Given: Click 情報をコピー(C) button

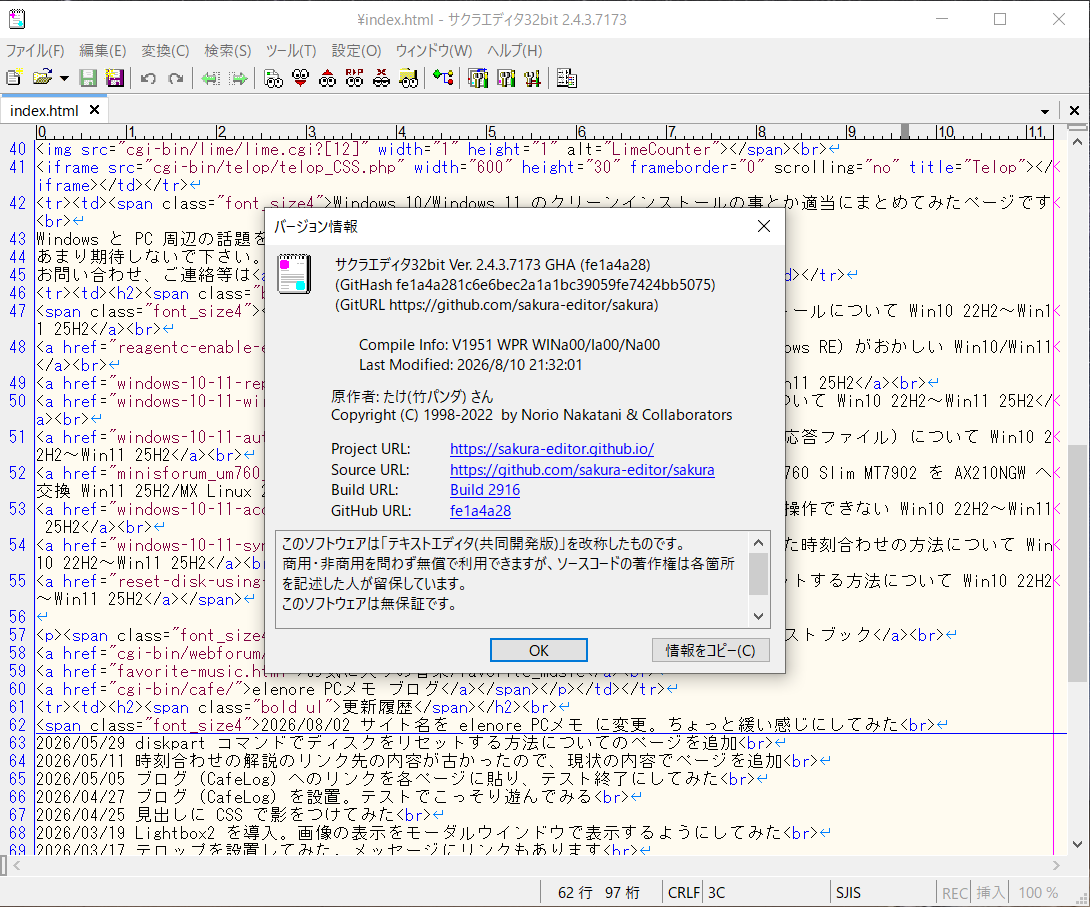Looking at the screenshot, I should (x=710, y=651).
